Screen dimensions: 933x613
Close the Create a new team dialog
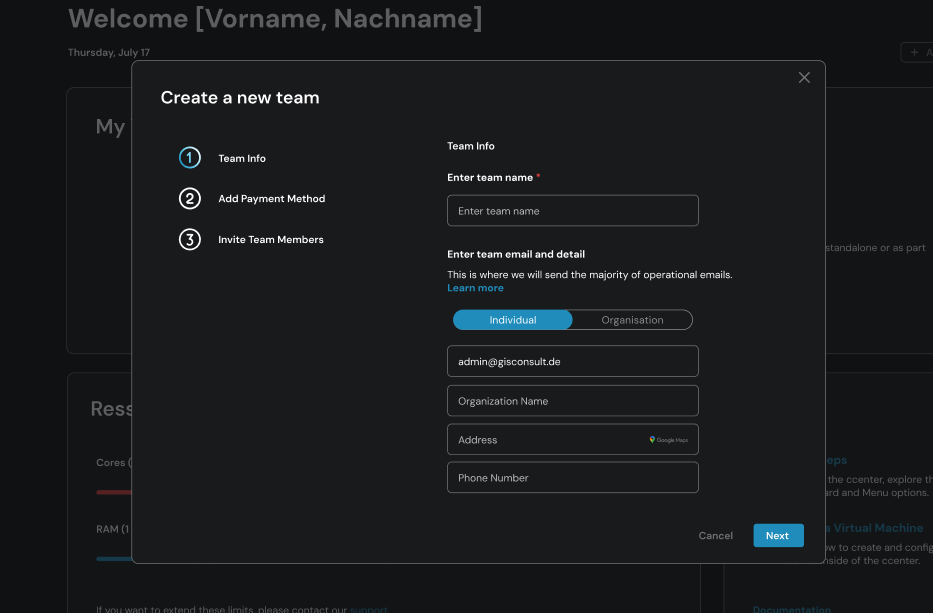pyautogui.click(x=804, y=78)
